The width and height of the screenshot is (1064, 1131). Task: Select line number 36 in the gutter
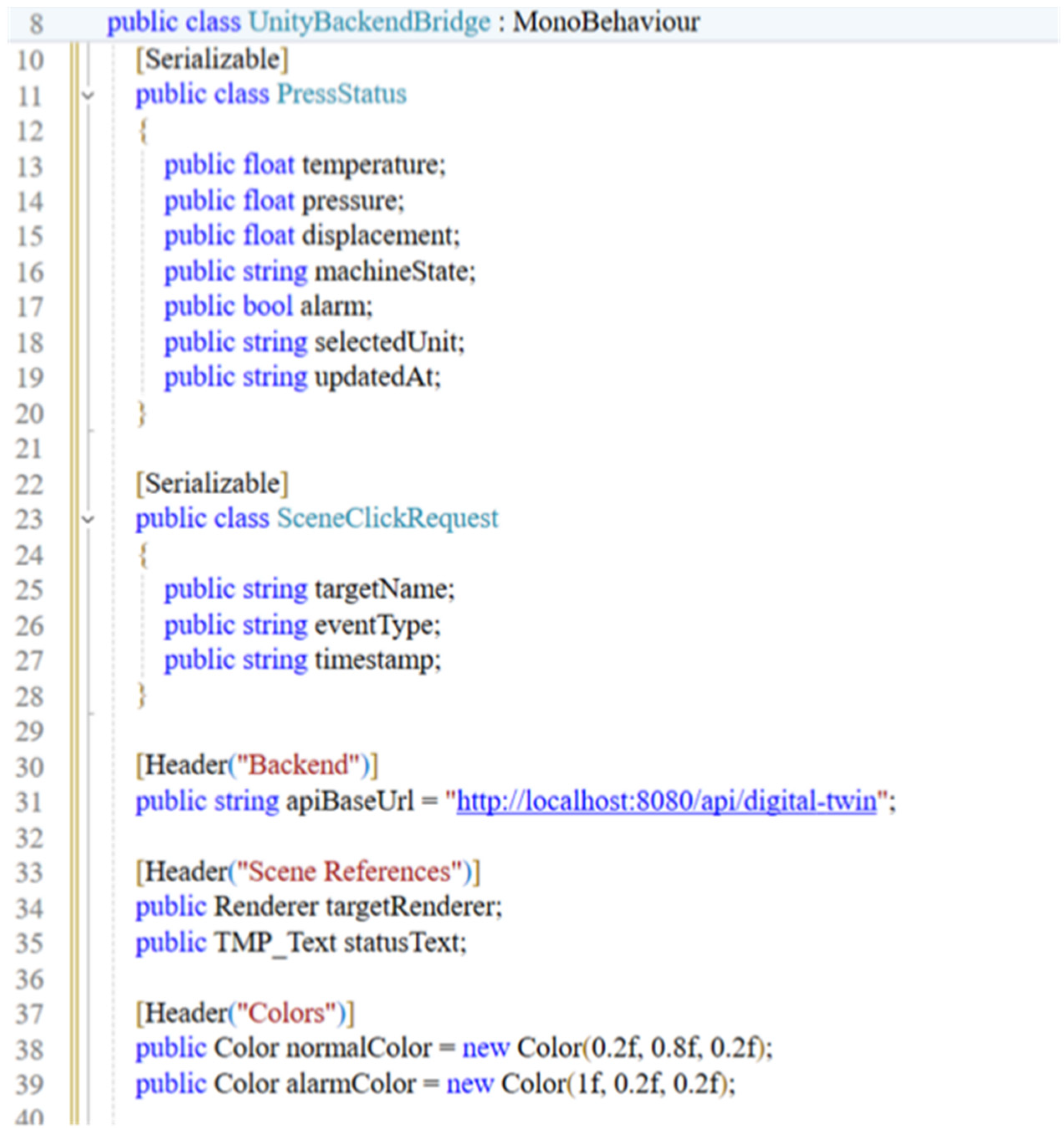(30, 980)
